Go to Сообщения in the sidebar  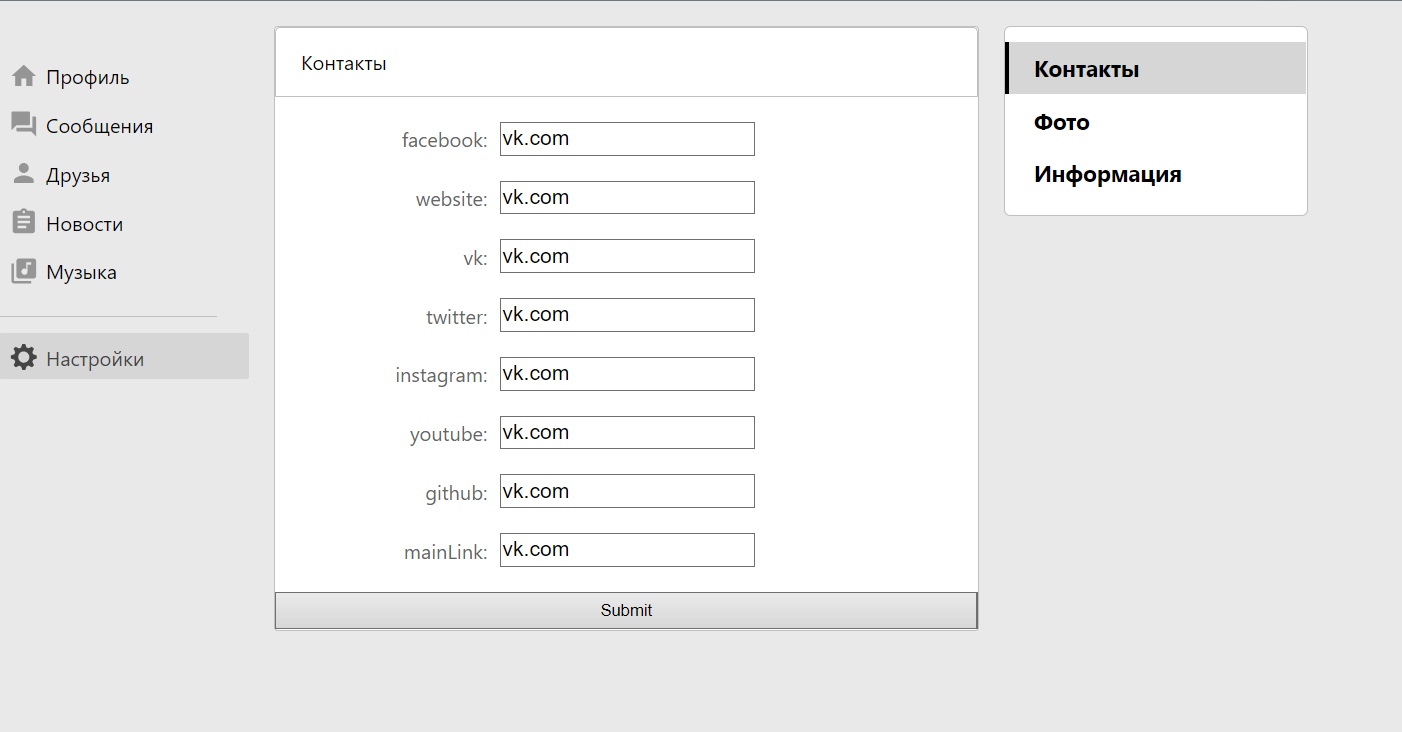click(100, 126)
